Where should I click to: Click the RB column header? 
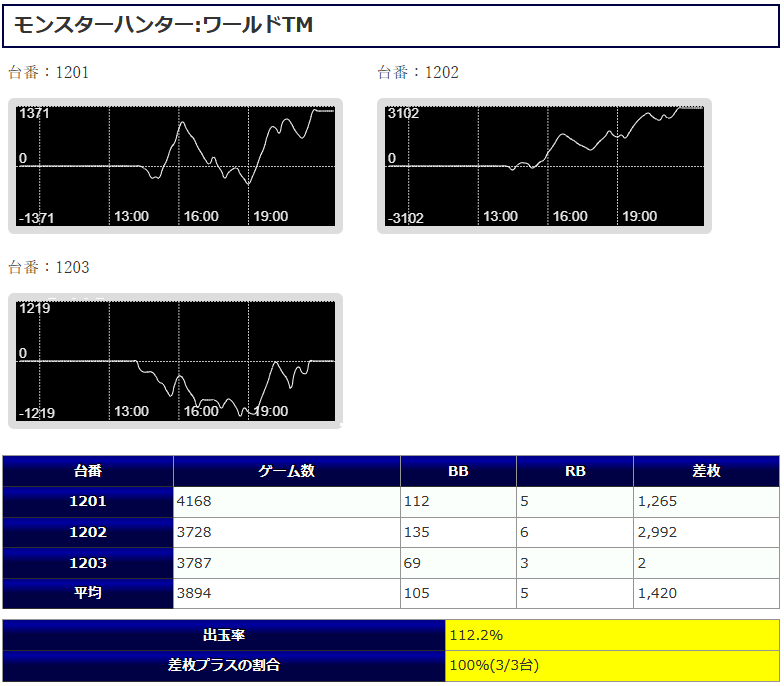[x=575, y=471]
